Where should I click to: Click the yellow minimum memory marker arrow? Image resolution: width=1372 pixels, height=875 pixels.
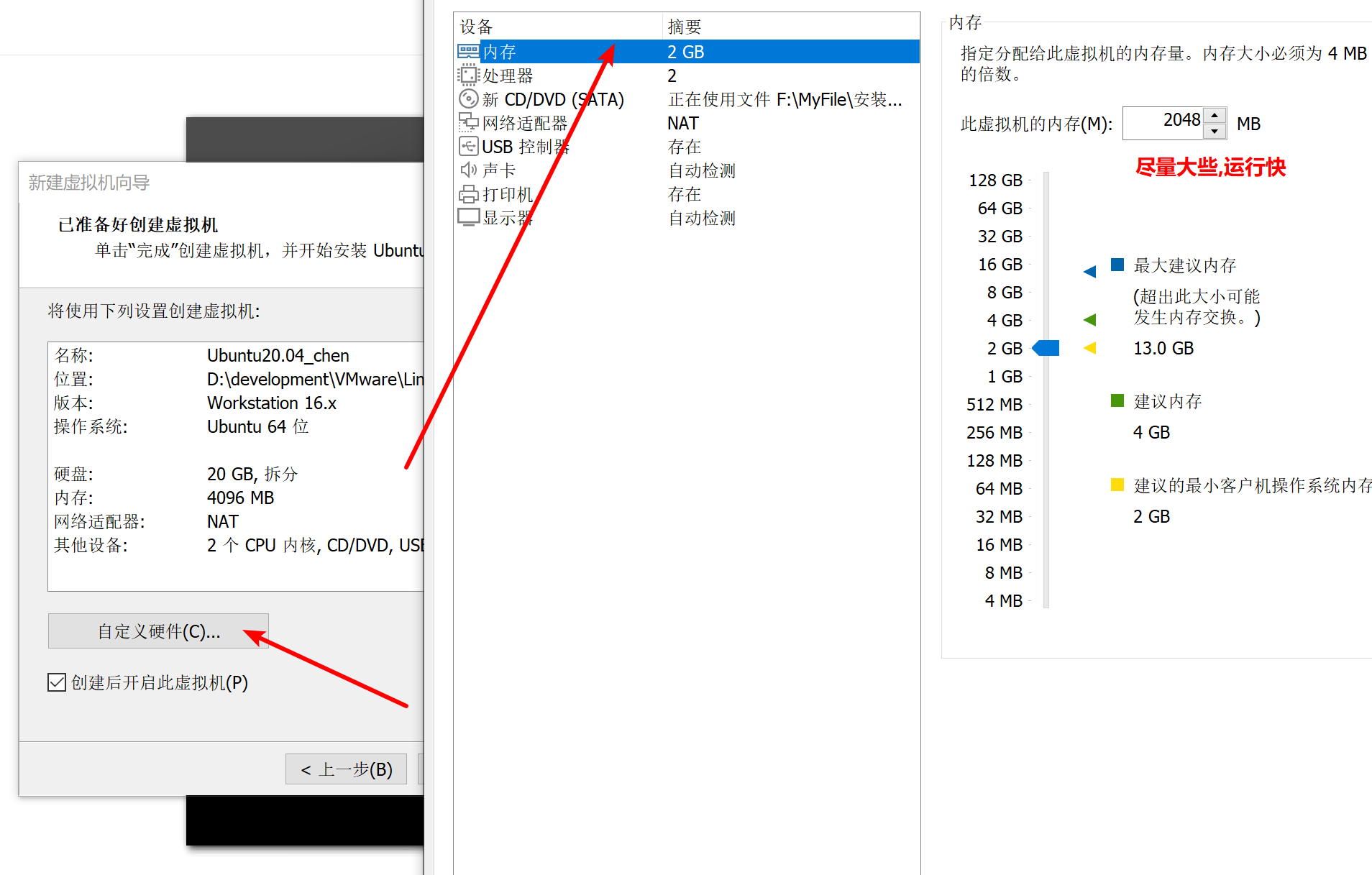tap(1089, 348)
